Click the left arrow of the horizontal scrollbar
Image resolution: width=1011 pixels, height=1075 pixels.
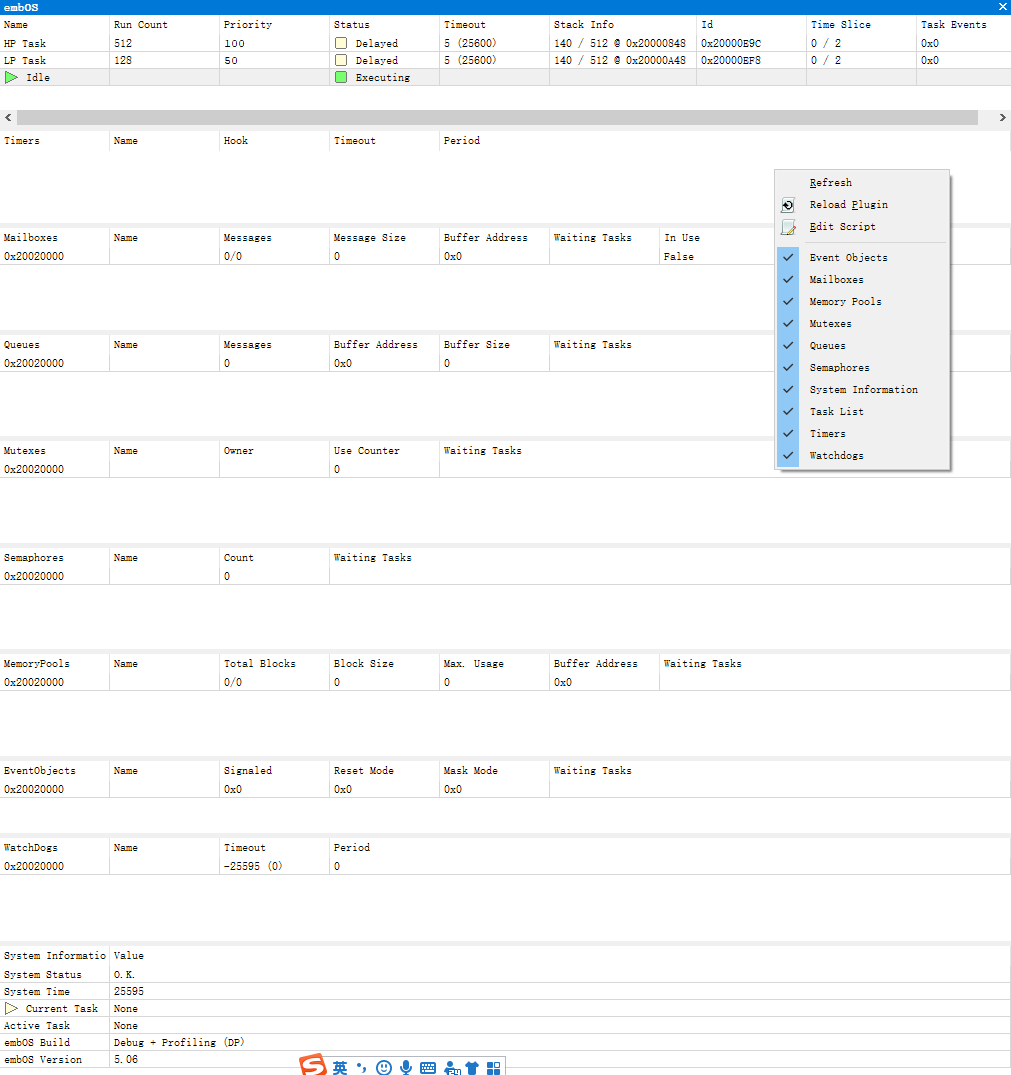(x=8, y=117)
